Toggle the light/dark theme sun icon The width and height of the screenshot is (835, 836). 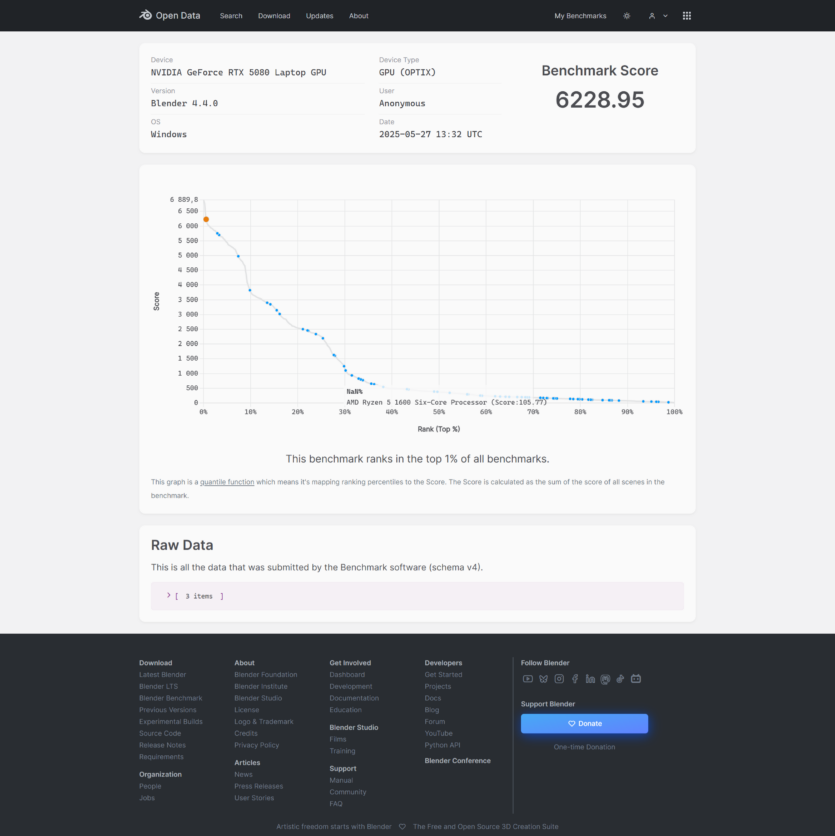coord(627,16)
